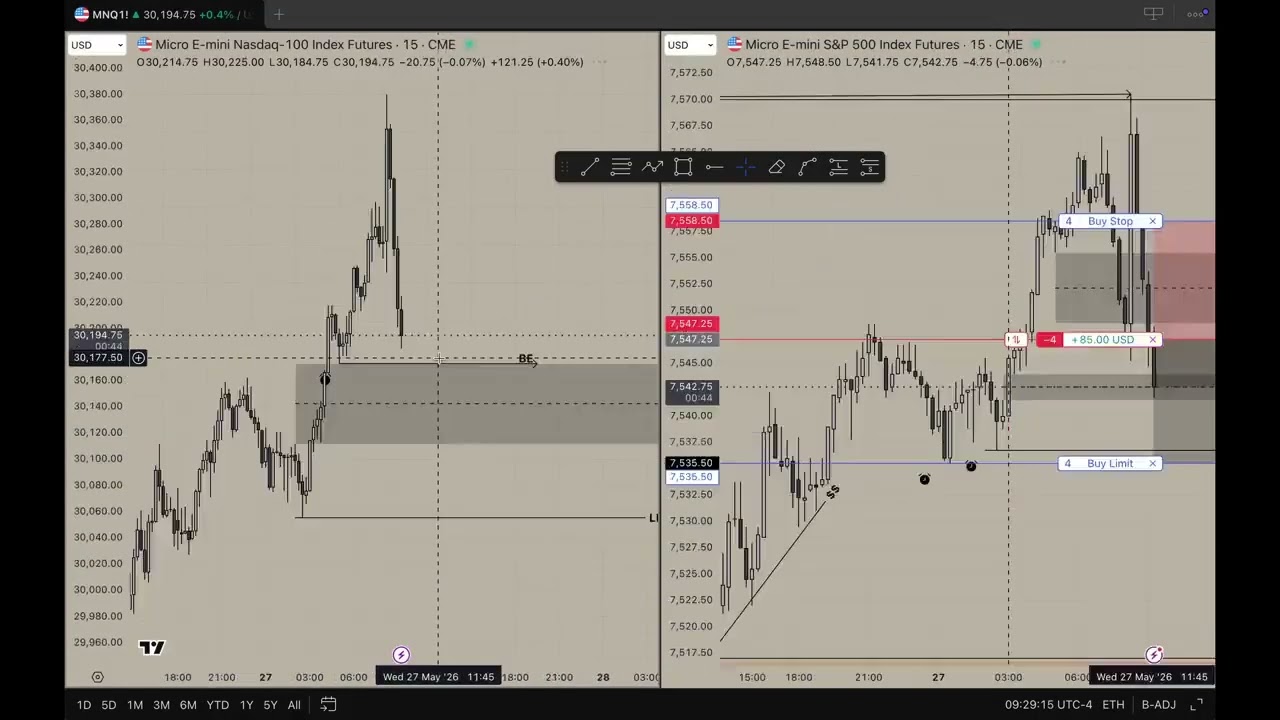
Task: Set time range to 1Y
Action: (x=246, y=705)
